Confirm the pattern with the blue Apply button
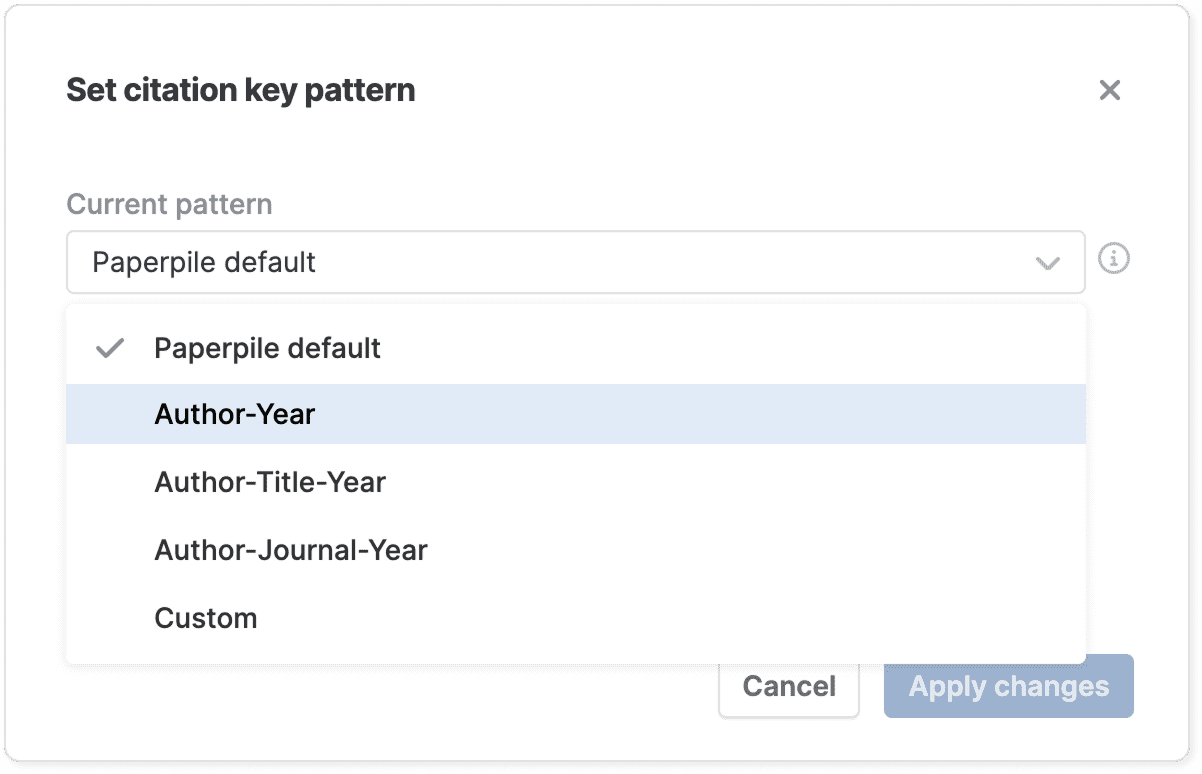This screenshot has width=1202, height=774. click(1008, 686)
